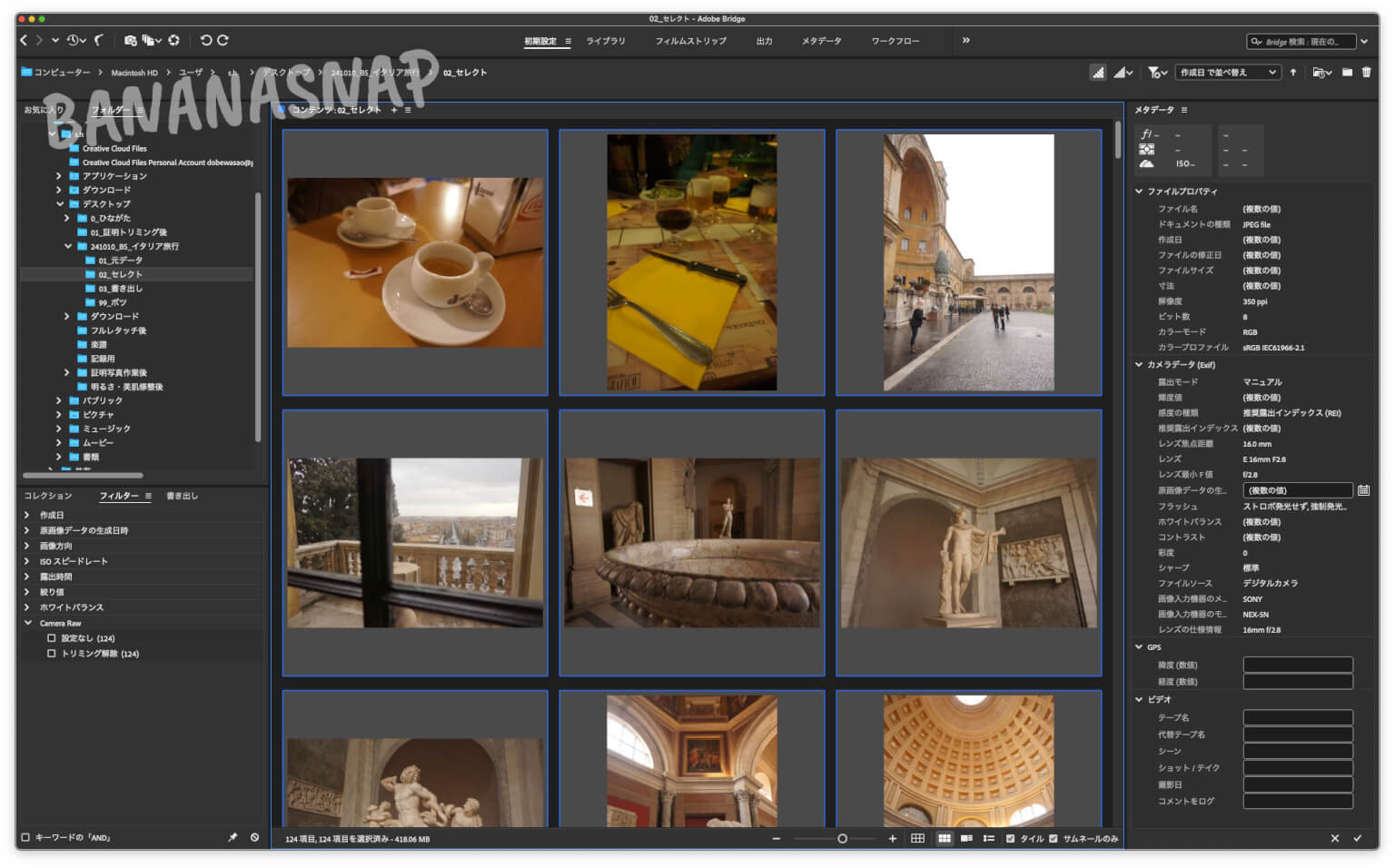This screenshot has width=1395, height=868.
Task: Open the refine batch files icon
Action: tap(150, 40)
